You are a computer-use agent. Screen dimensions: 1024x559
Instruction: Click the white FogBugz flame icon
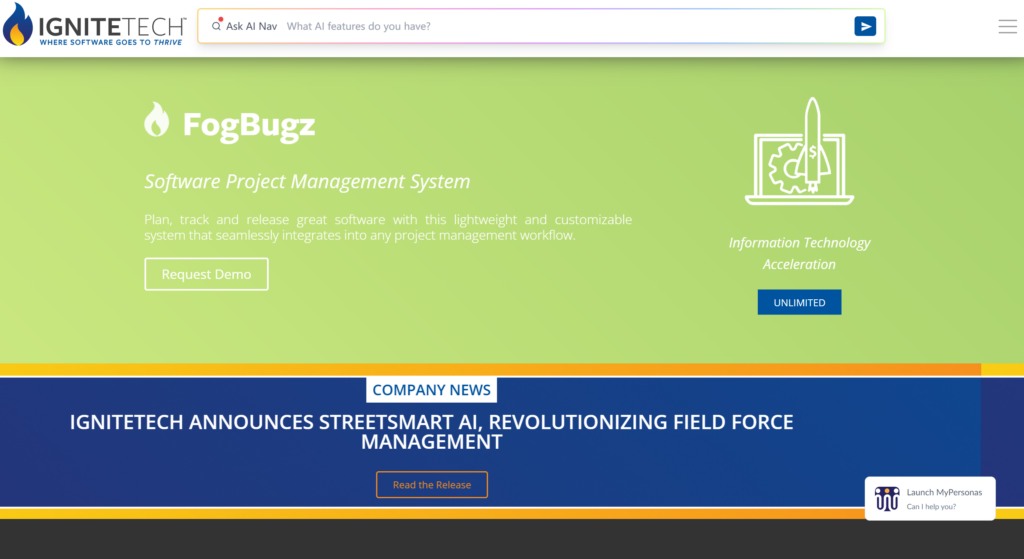tap(157, 120)
